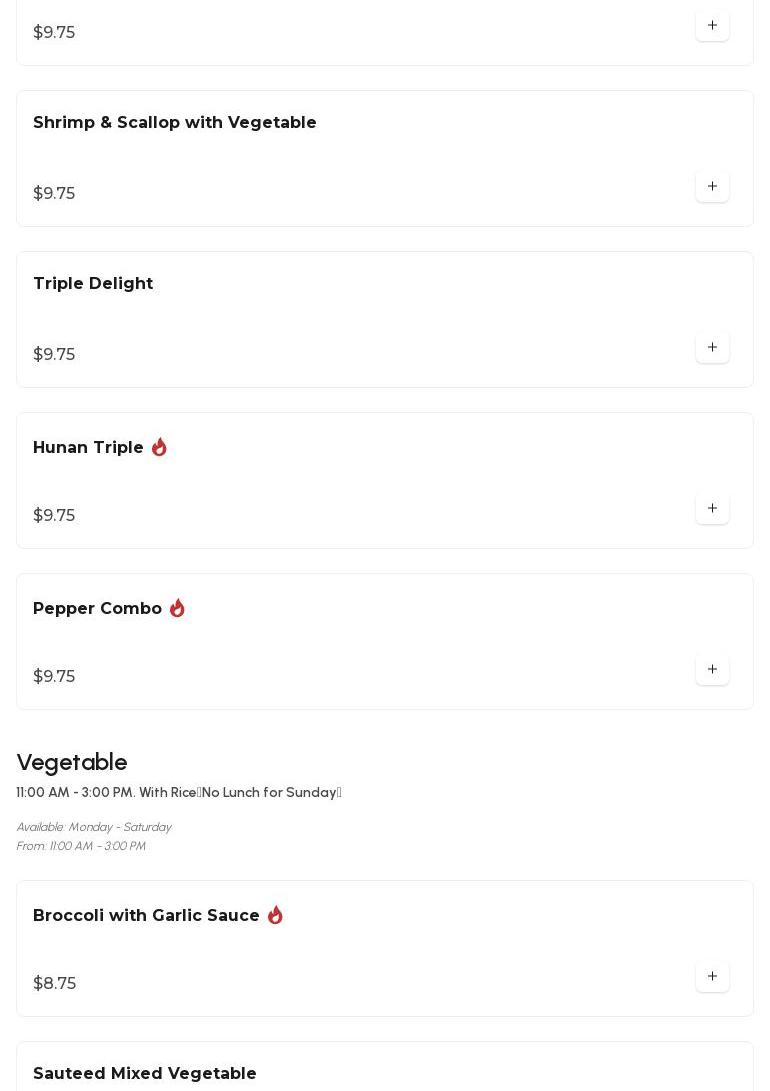Screen dimensions: 770x1091
Task: Select the Hunan Triple item name
Action: pyautogui.click(x=88, y=448)
